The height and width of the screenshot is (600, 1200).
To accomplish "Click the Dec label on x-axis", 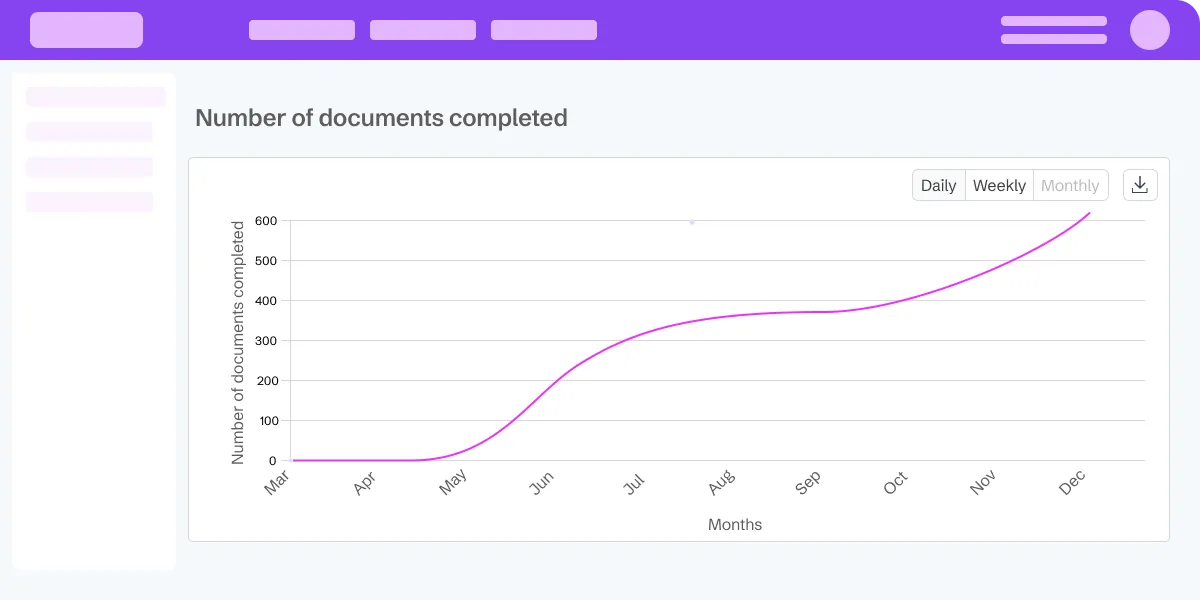I will point(1072,483).
